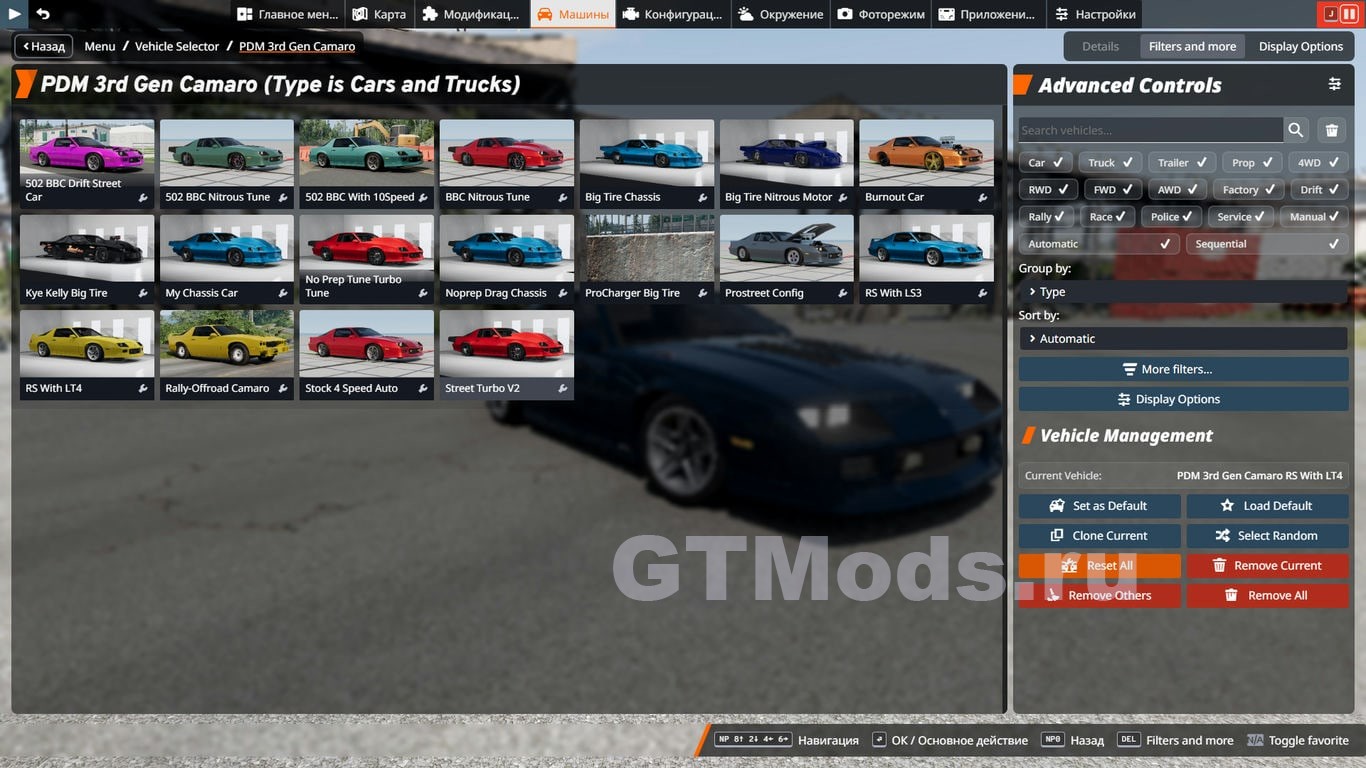
Task: Click the Remove Current button
Action: (1267, 566)
